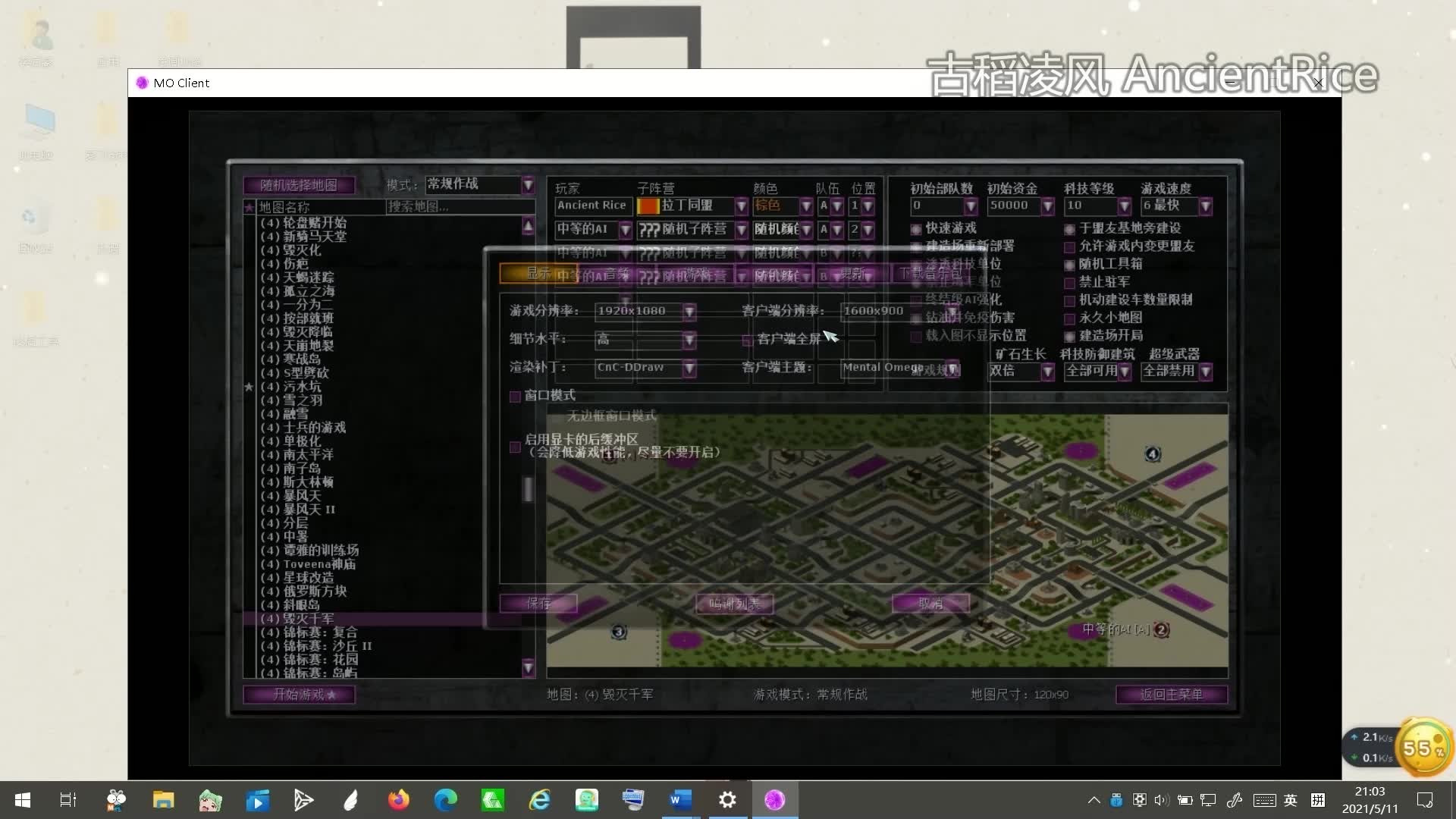
Task: Open the feather app on the taskbar
Action: (x=351, y=800)
